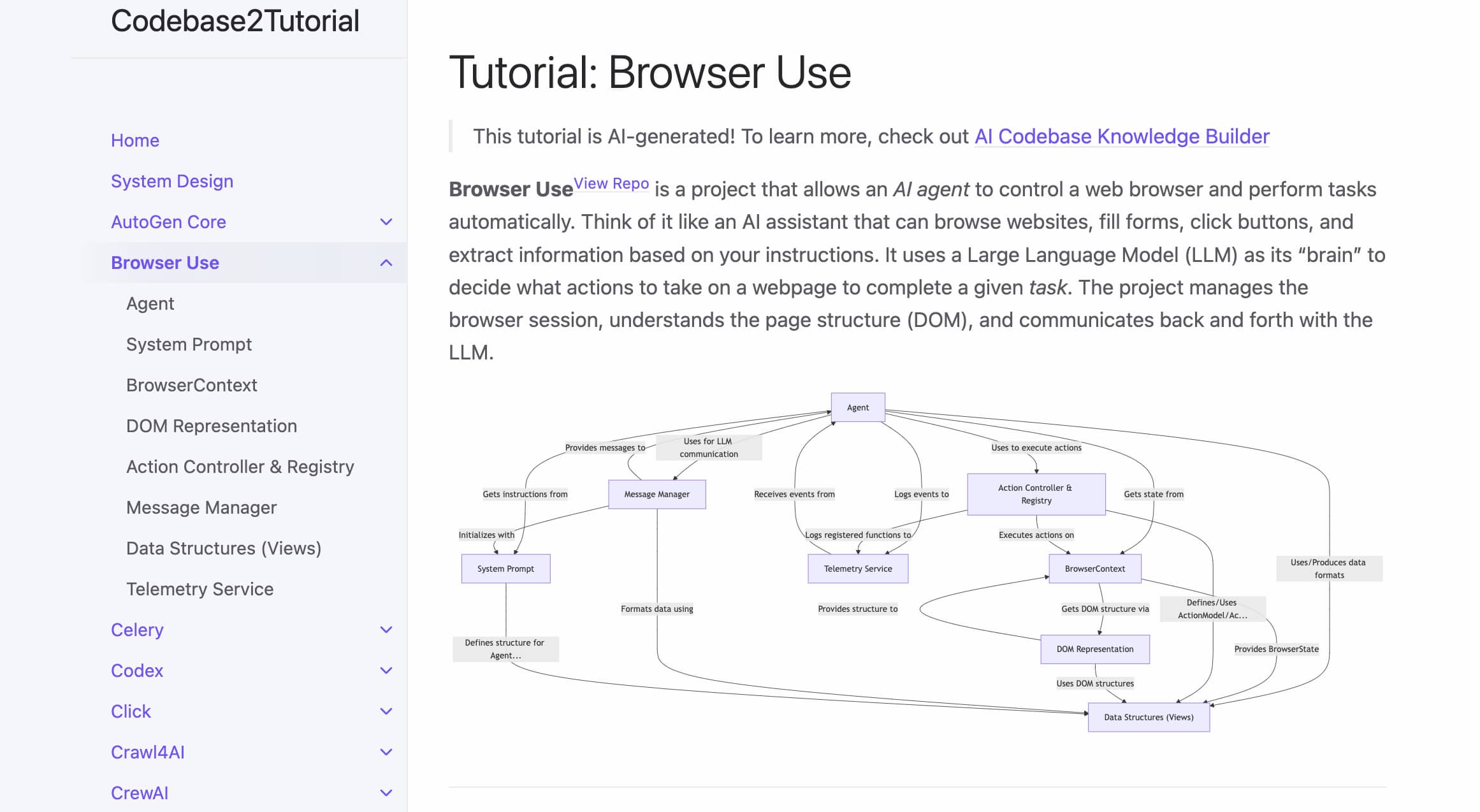1480x812 pixels.
Task: Open Action Controller & Registry chapter
Action: [240, 467]
